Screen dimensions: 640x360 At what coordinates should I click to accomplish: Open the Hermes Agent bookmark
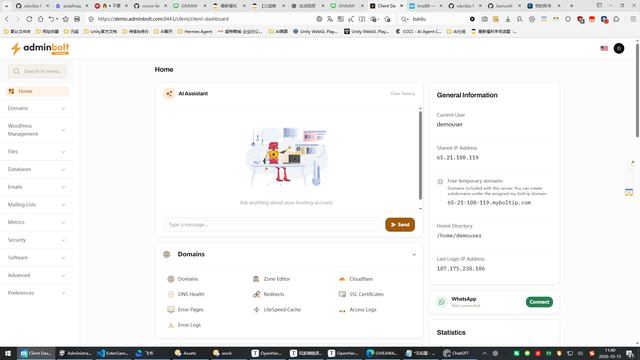coord(195,31)
